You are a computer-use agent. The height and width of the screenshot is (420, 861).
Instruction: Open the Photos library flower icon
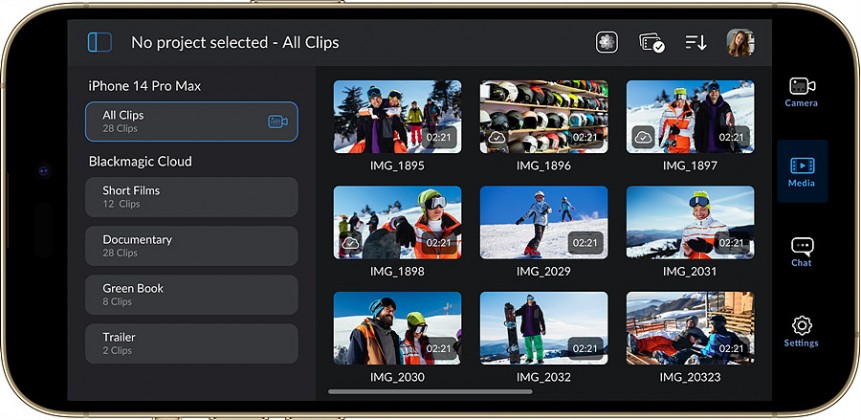click(x=607, y=42)
